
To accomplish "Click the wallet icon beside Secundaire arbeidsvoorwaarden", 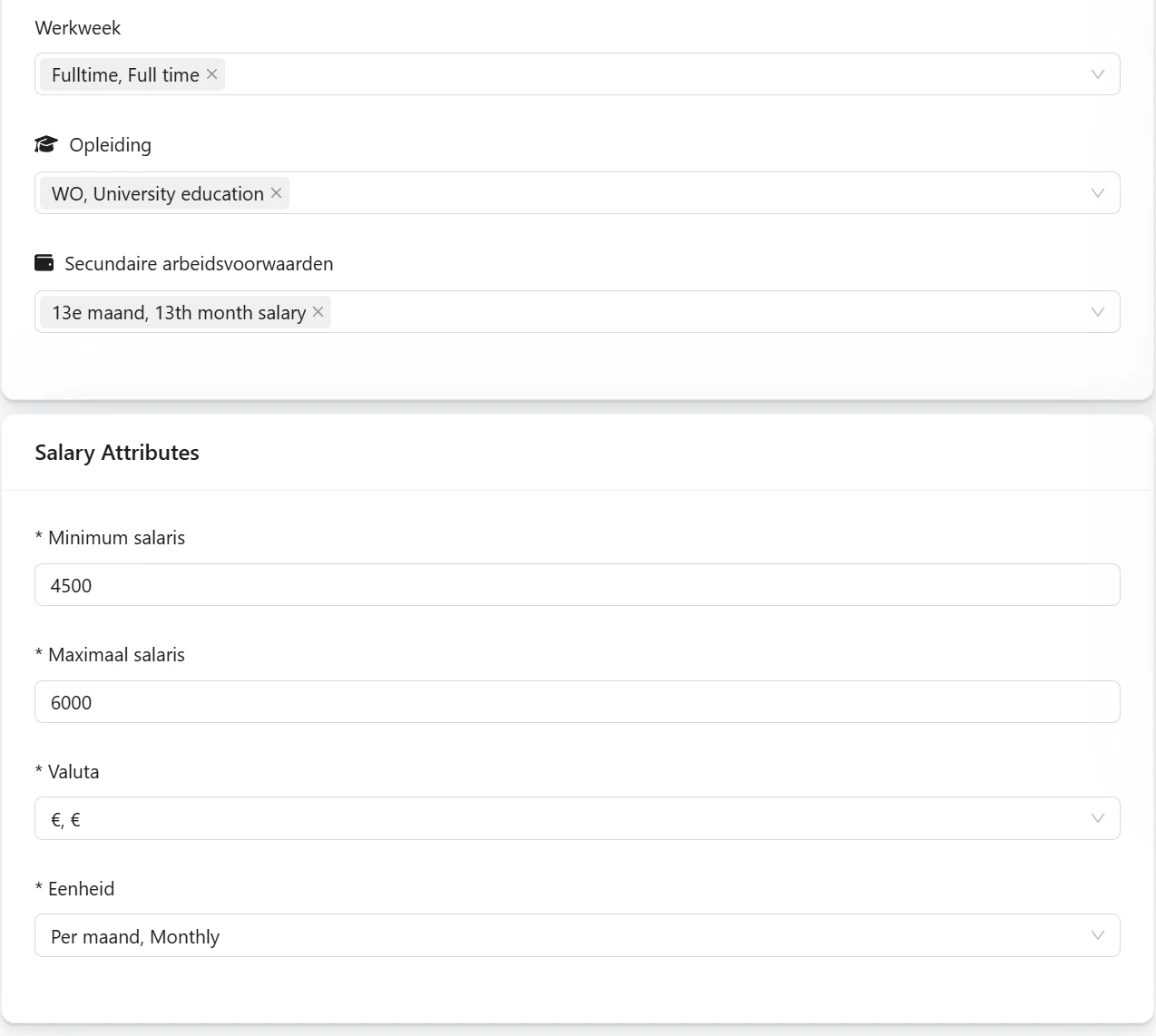I will [44, 263].
